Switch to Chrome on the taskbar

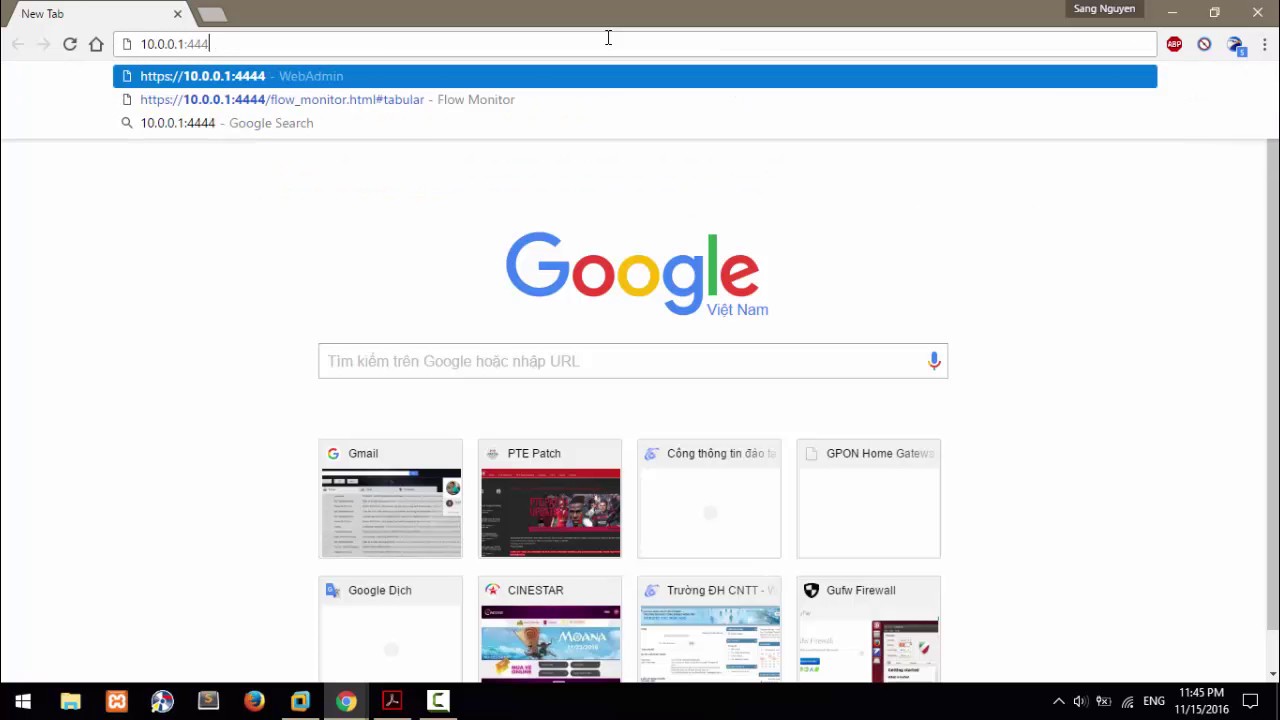pyautogui.click(x=346, y=701)
